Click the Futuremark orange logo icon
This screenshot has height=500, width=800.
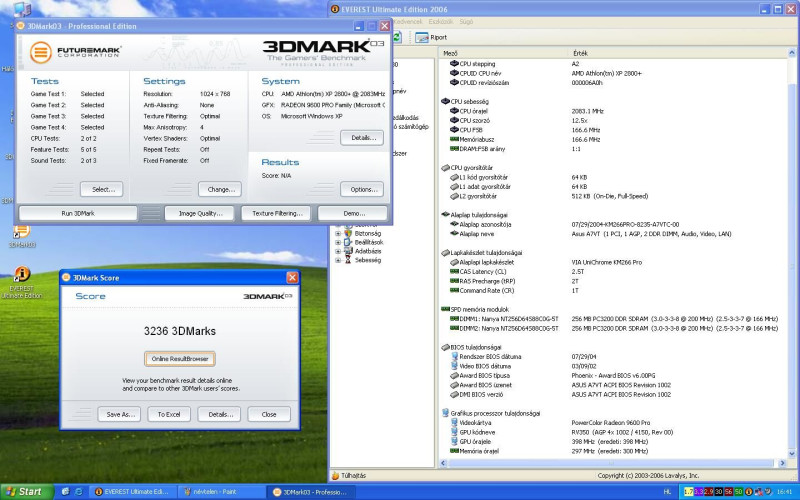click(x=41, y=52)
